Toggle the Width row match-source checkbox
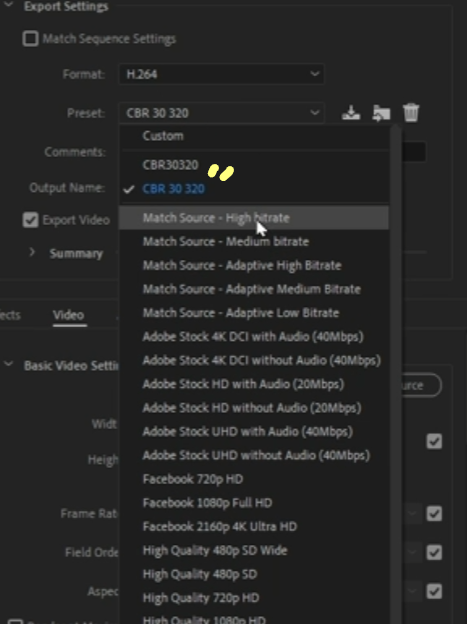 tap(434, 441)
